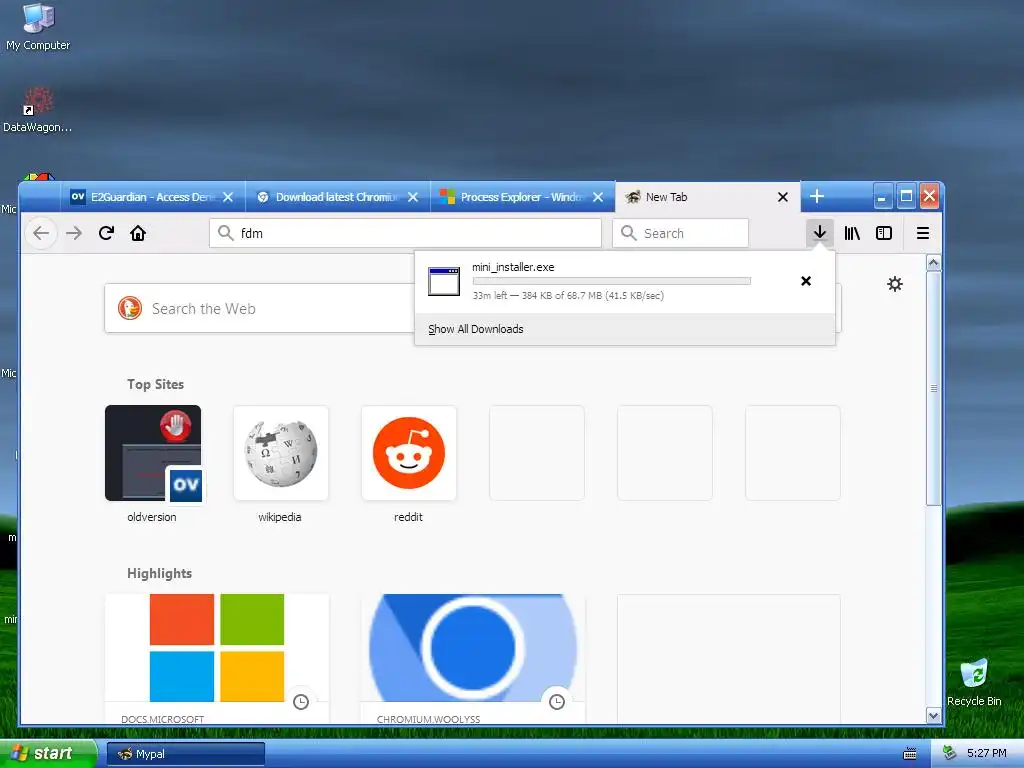This screenshot has width=1024, height=768.
Task: Click the 5:27 PM taskbar clock
Action: (x=987, y=753)
